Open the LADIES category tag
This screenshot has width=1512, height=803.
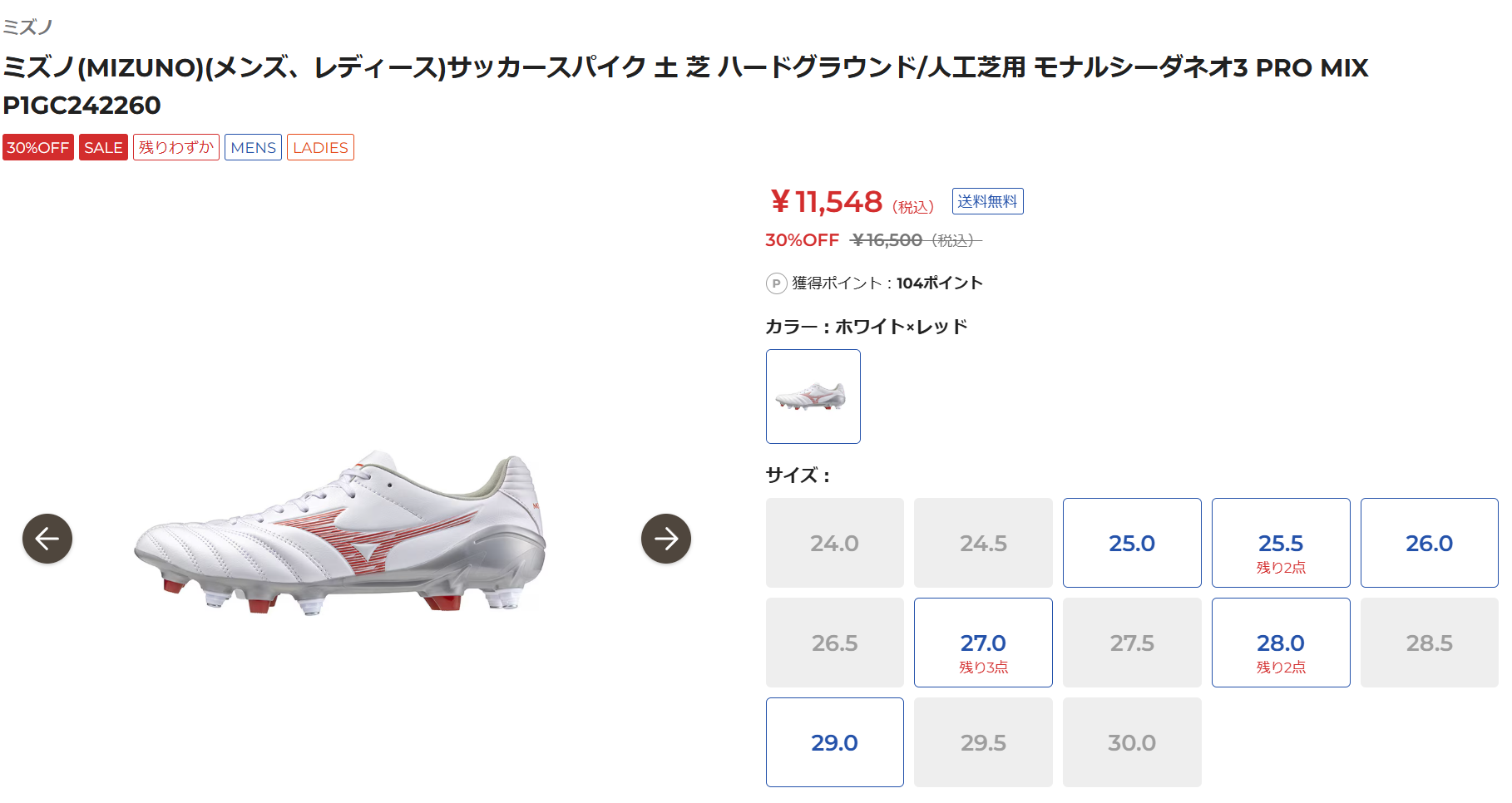(320, 147)
